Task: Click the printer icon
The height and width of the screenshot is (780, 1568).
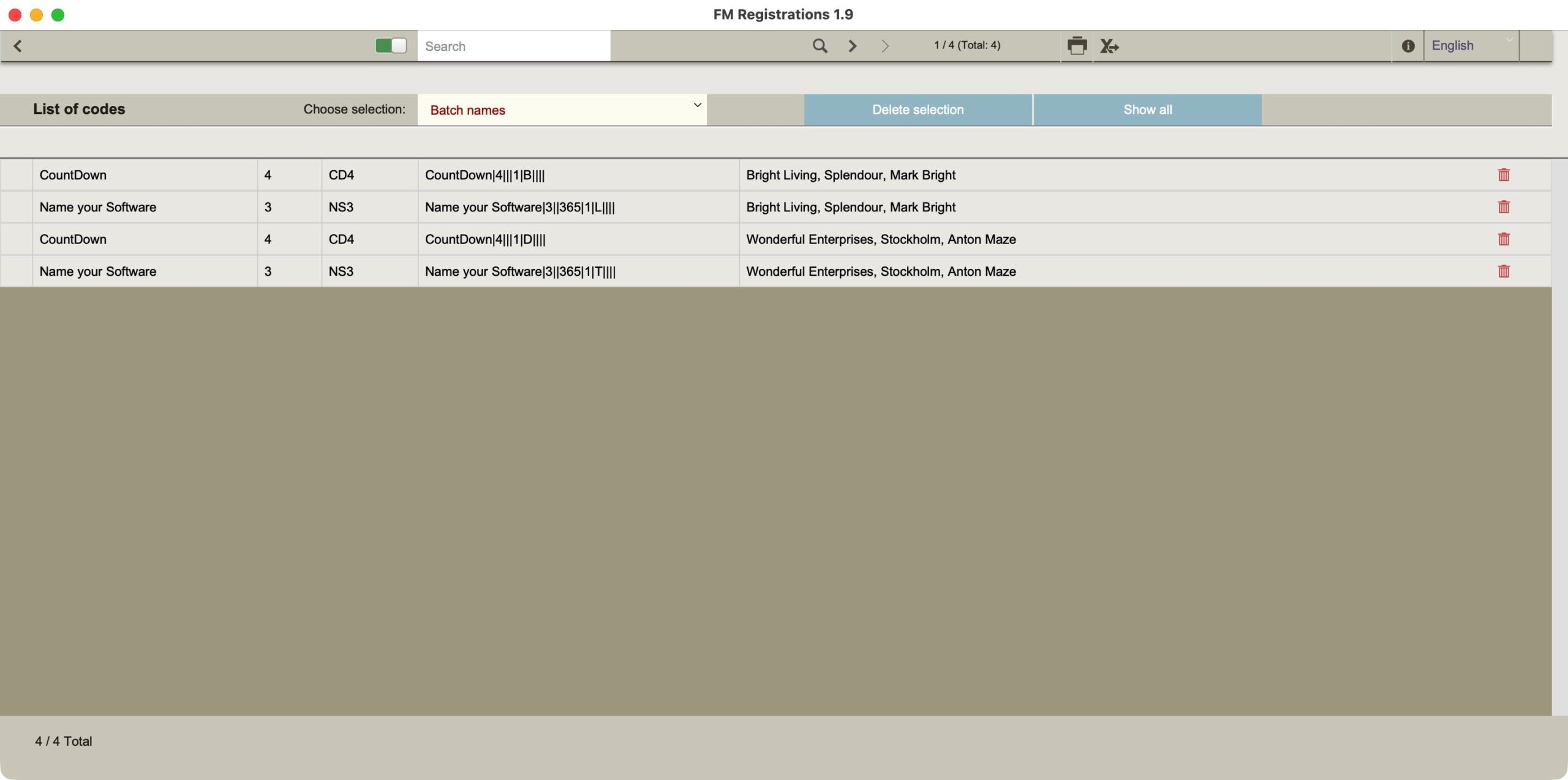Action: [x=1077, y=46]
